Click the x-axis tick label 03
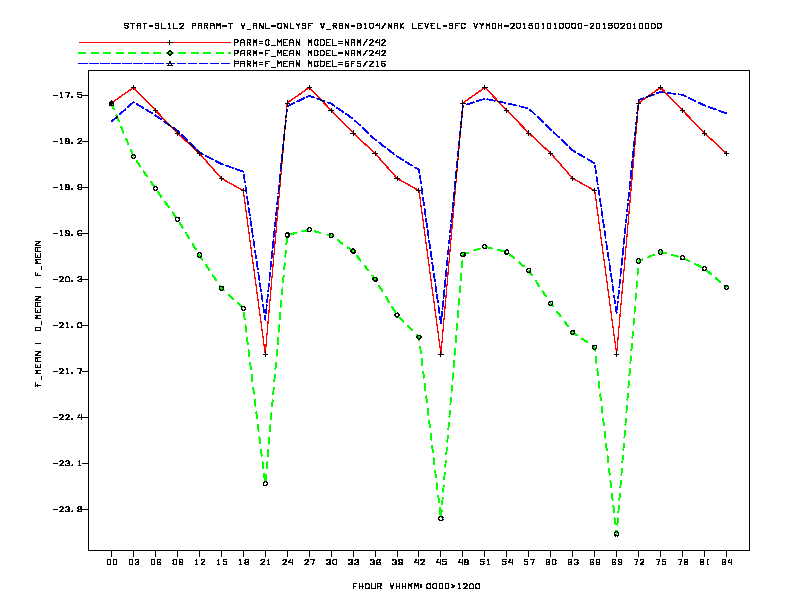This screenshot has height=612, width=792. pos(133,562)
